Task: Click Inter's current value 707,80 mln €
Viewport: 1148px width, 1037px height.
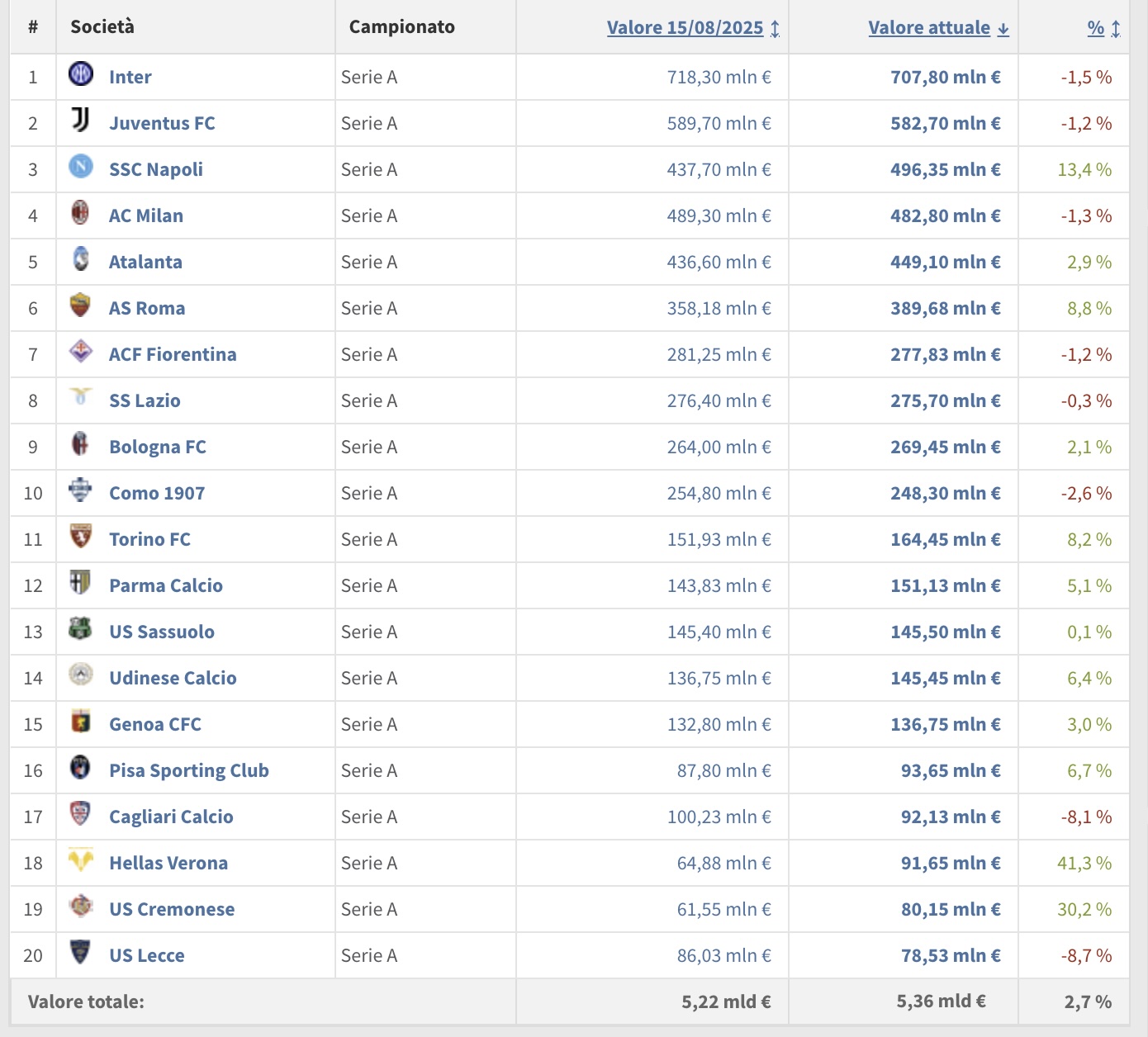Action: pos(946,77)
